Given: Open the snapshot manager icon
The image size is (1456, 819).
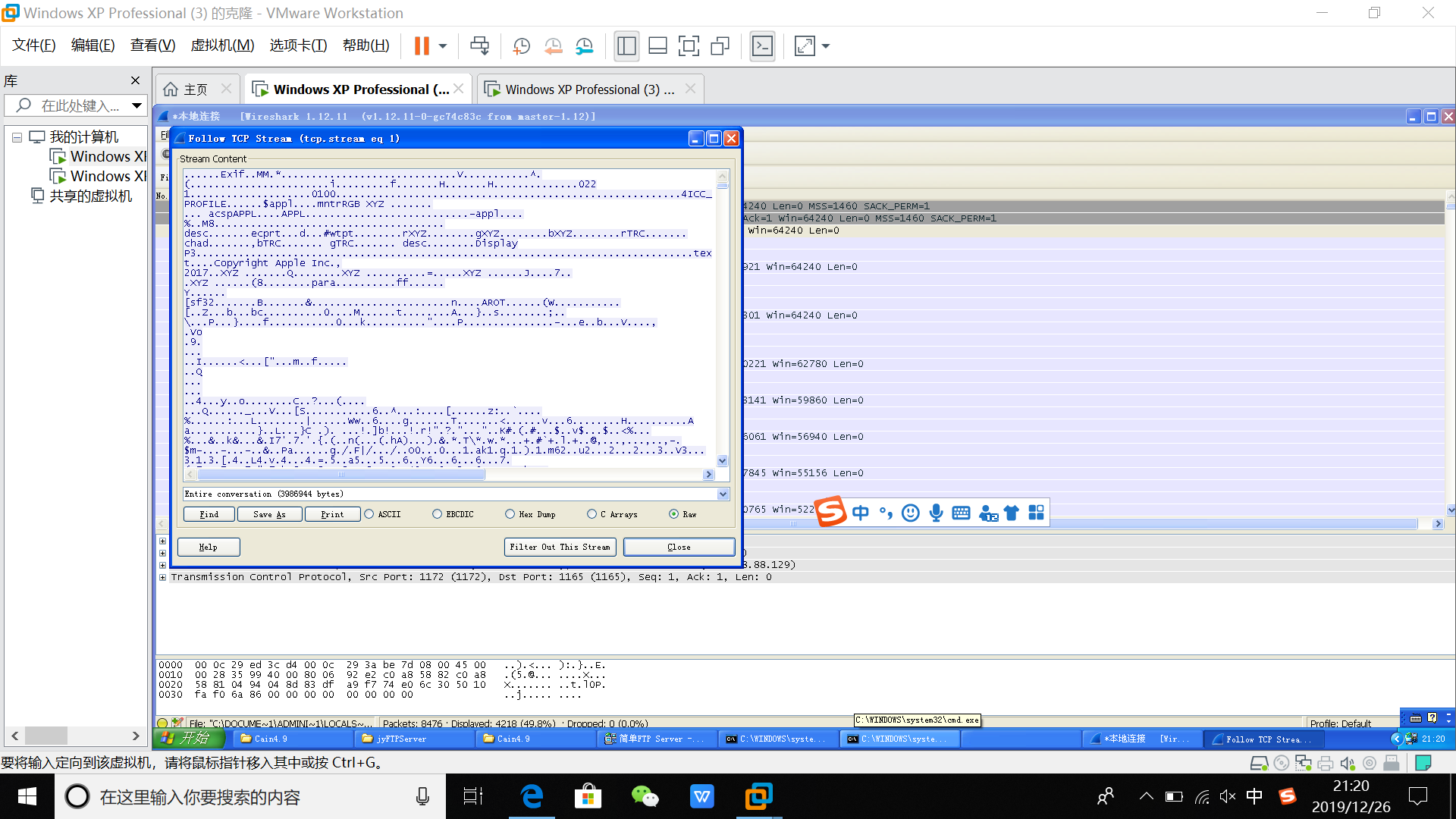Looking at the screenshot, I should point(584,46).
